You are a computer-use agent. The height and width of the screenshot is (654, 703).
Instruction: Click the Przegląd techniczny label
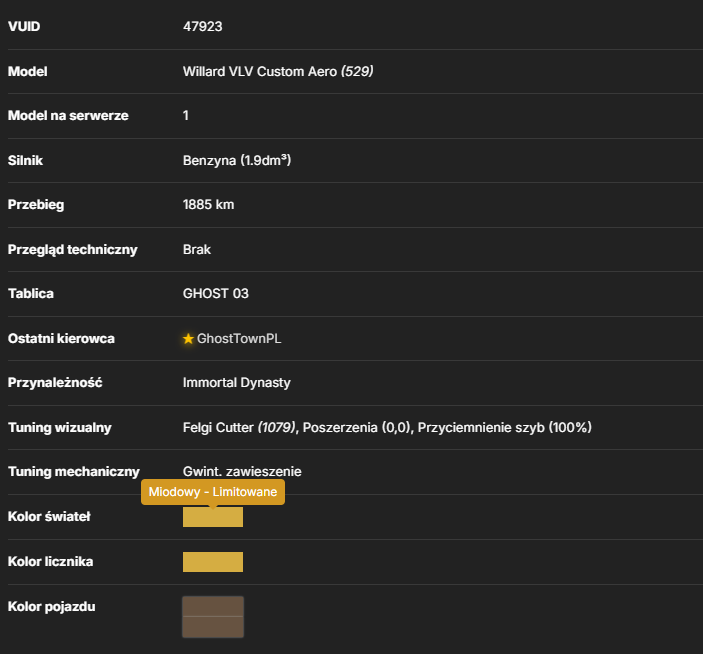[x=73, y=249]
